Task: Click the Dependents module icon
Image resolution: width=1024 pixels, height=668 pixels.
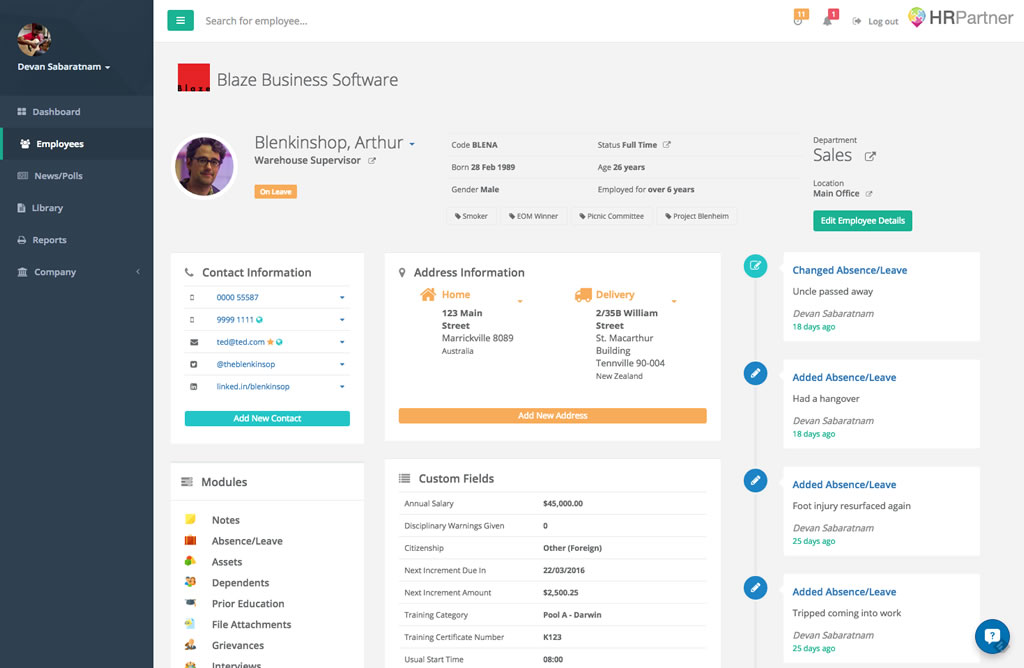Action: (190, 582)
